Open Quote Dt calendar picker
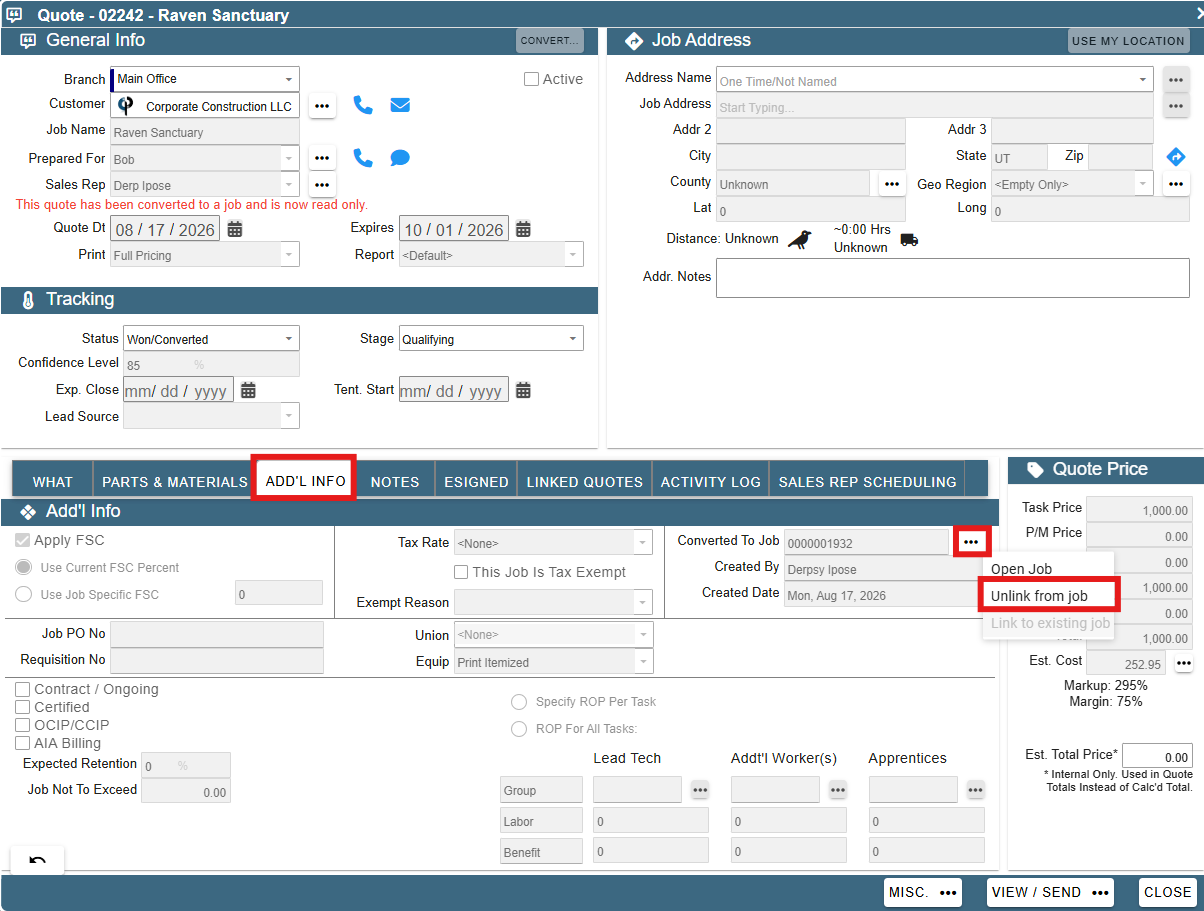The width and height of the screenshot is (1204, 911). tap(235, 229)
